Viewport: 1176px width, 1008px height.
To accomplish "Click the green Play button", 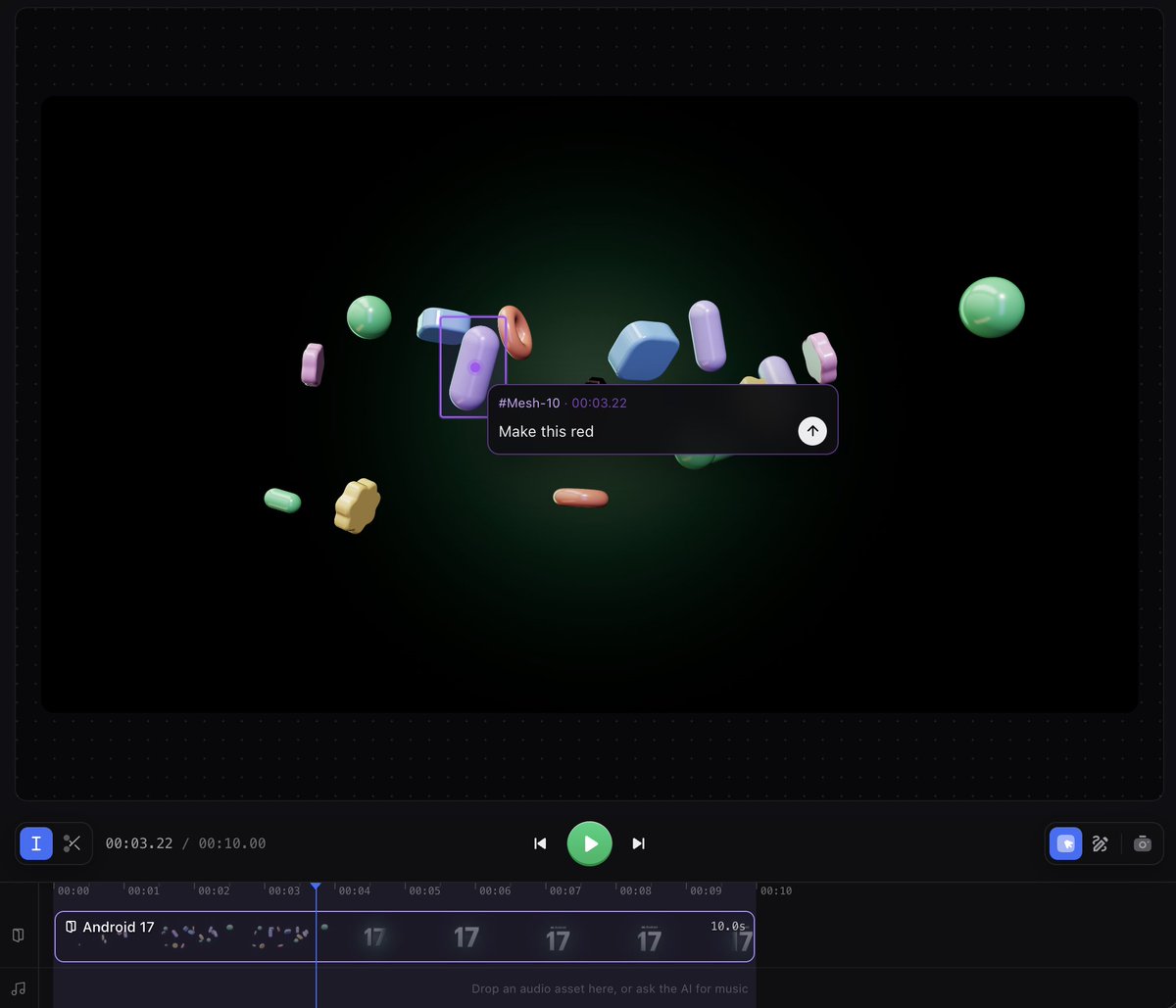I will click(590, 843).
